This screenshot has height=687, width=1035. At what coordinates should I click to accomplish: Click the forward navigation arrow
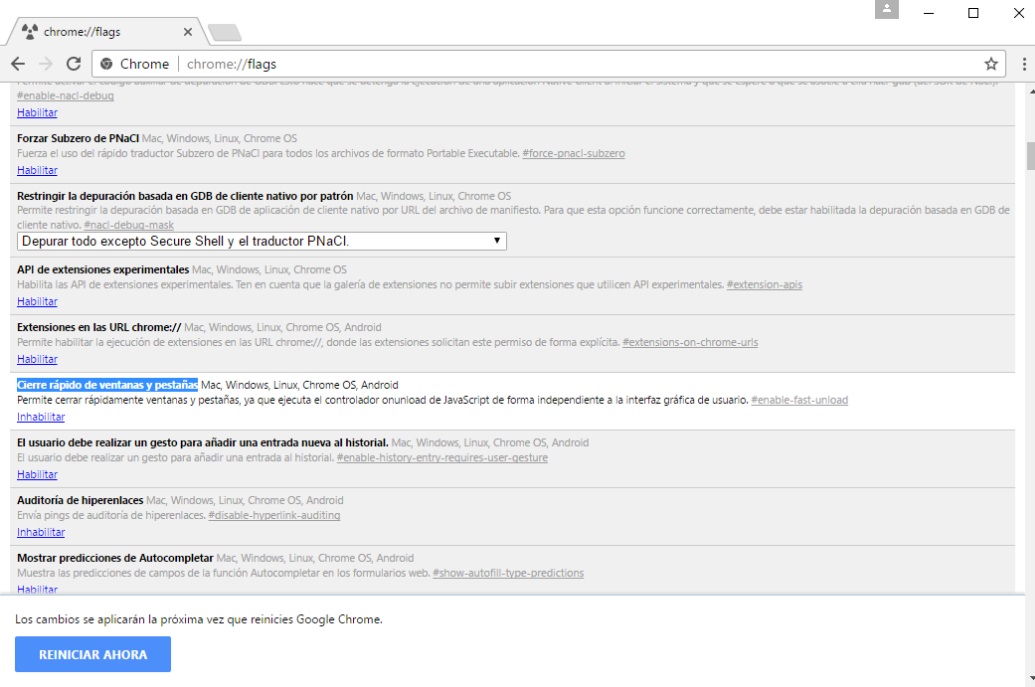point(46,64)
